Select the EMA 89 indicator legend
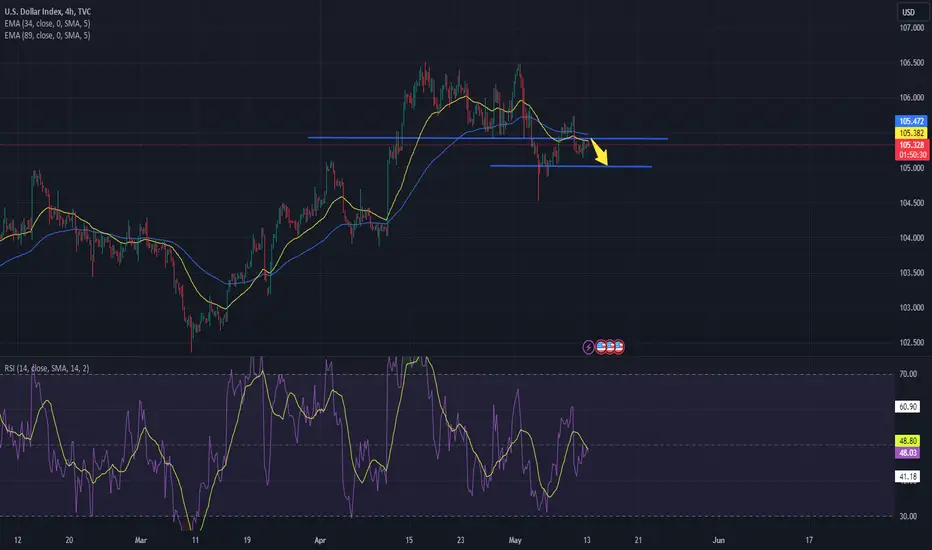Viewport: 932px width, 550px height. point(48,36)
